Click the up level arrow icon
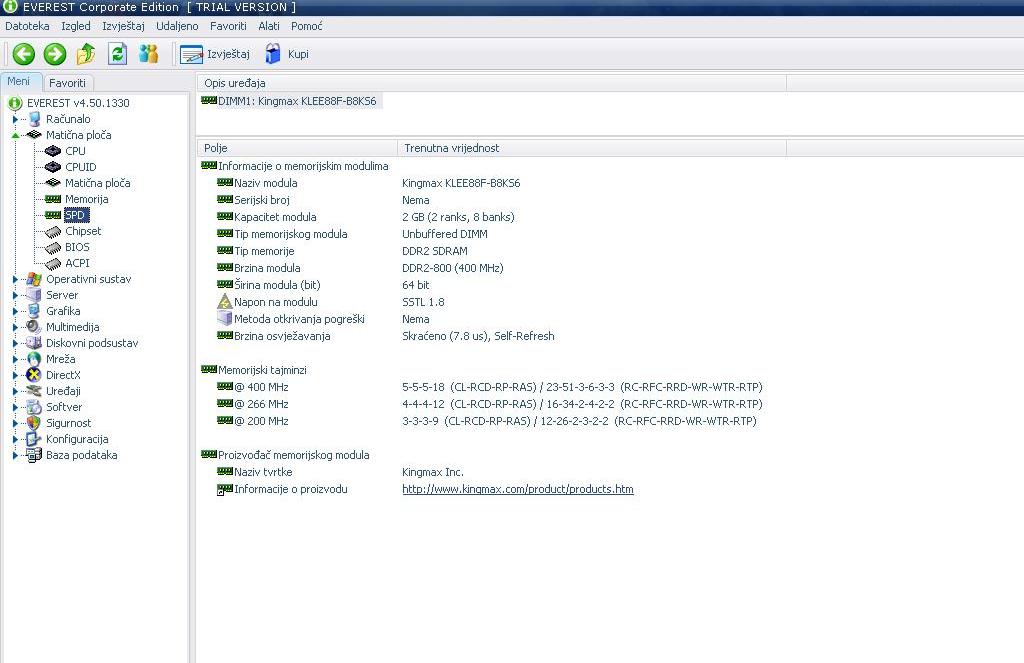Screen dimensions: 1024x663 tap(86, 54)
